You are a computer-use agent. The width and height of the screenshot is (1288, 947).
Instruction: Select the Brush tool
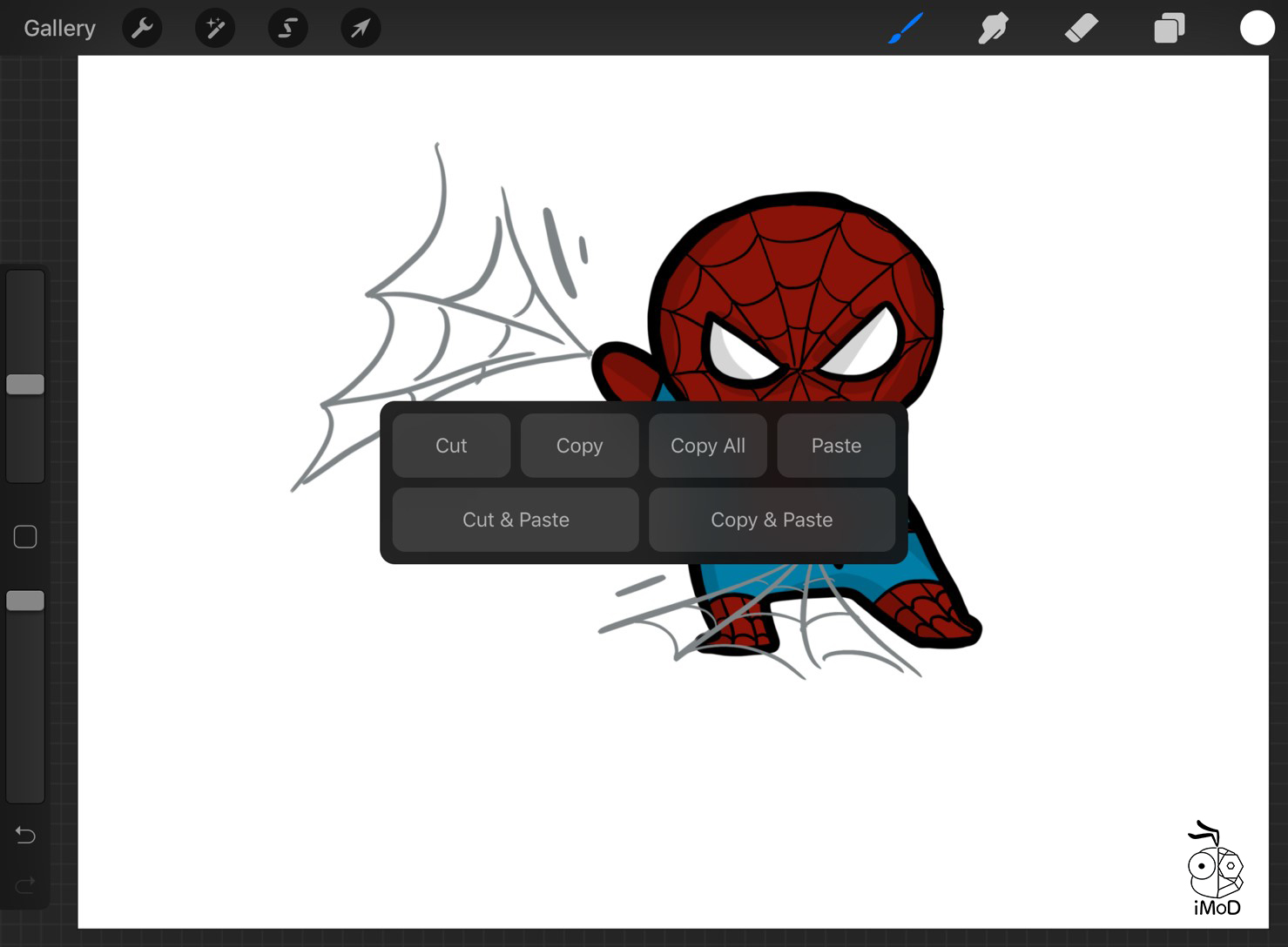906,29
